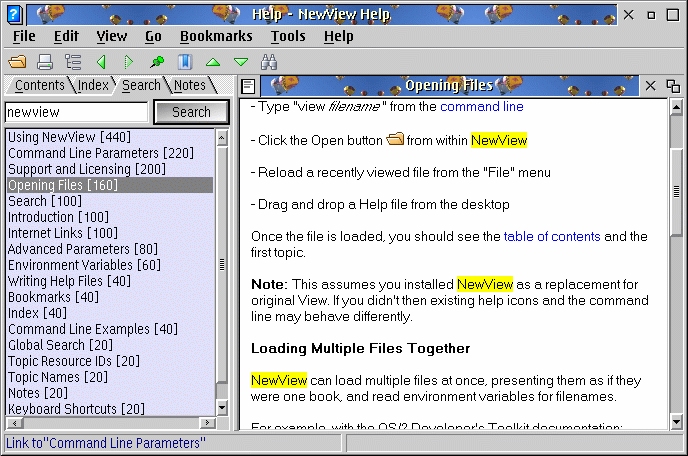Follow the table of contents link

[x=552, y=237]
